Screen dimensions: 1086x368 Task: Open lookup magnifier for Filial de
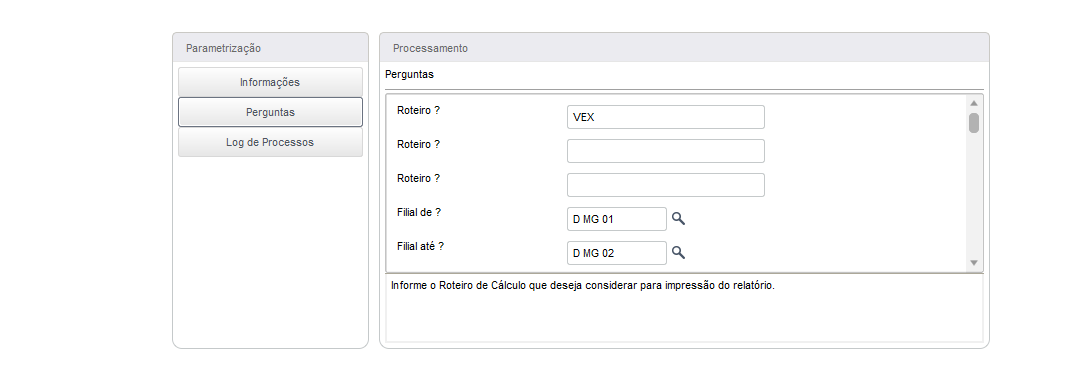678,219
